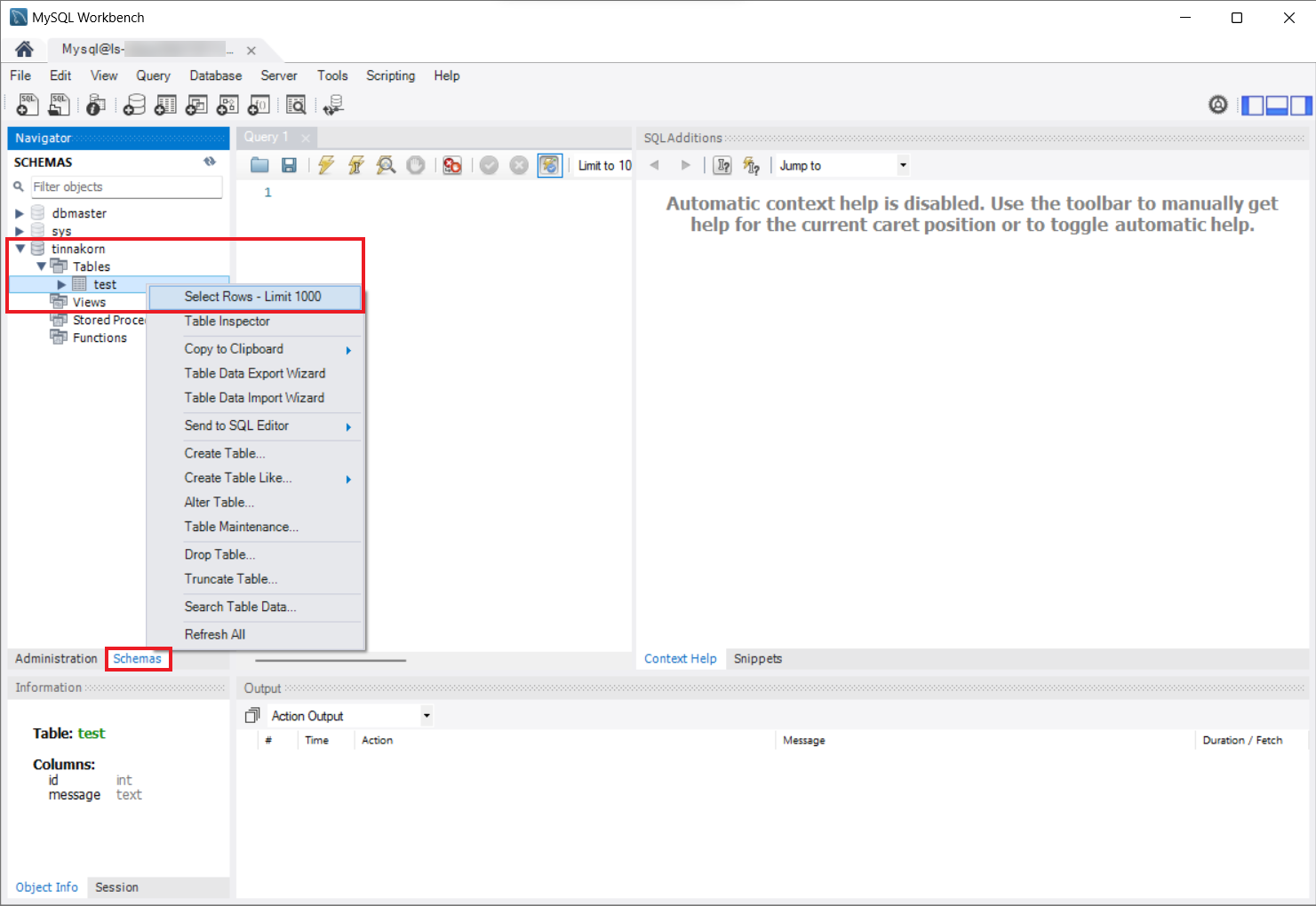Expand the test table node

tap(61, 284)
